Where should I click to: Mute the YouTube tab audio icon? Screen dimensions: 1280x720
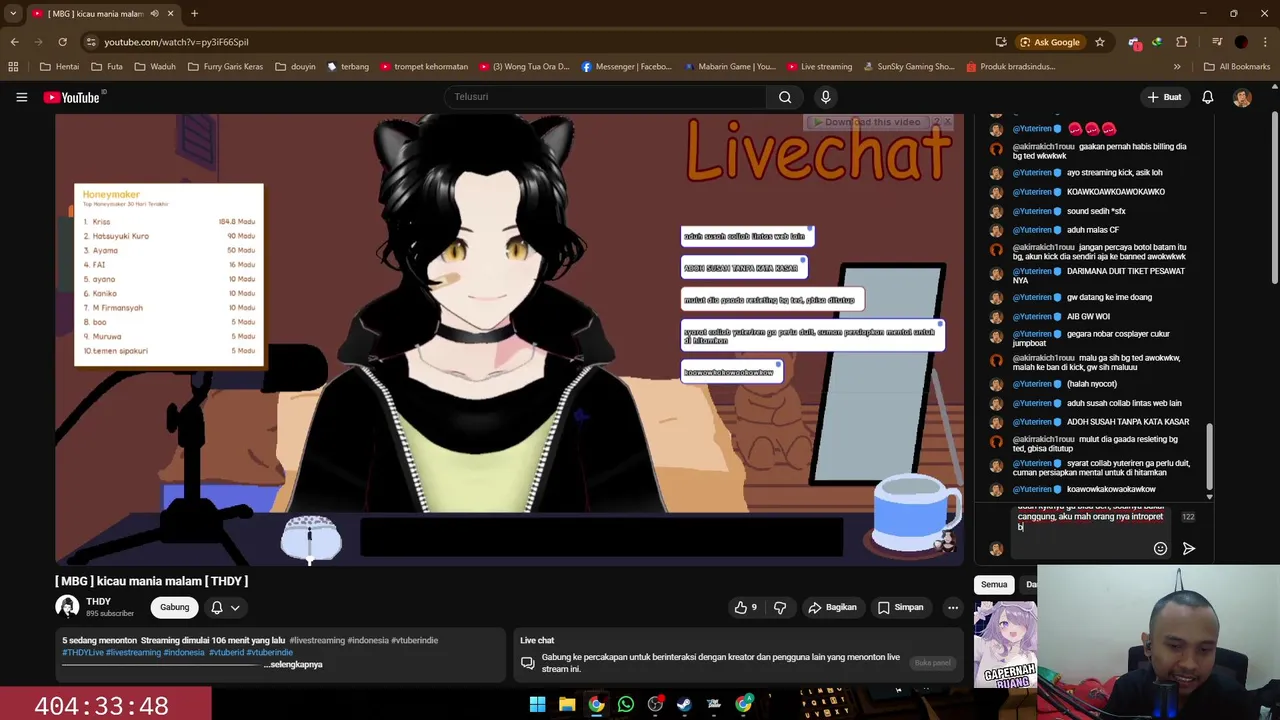point(154,14)
